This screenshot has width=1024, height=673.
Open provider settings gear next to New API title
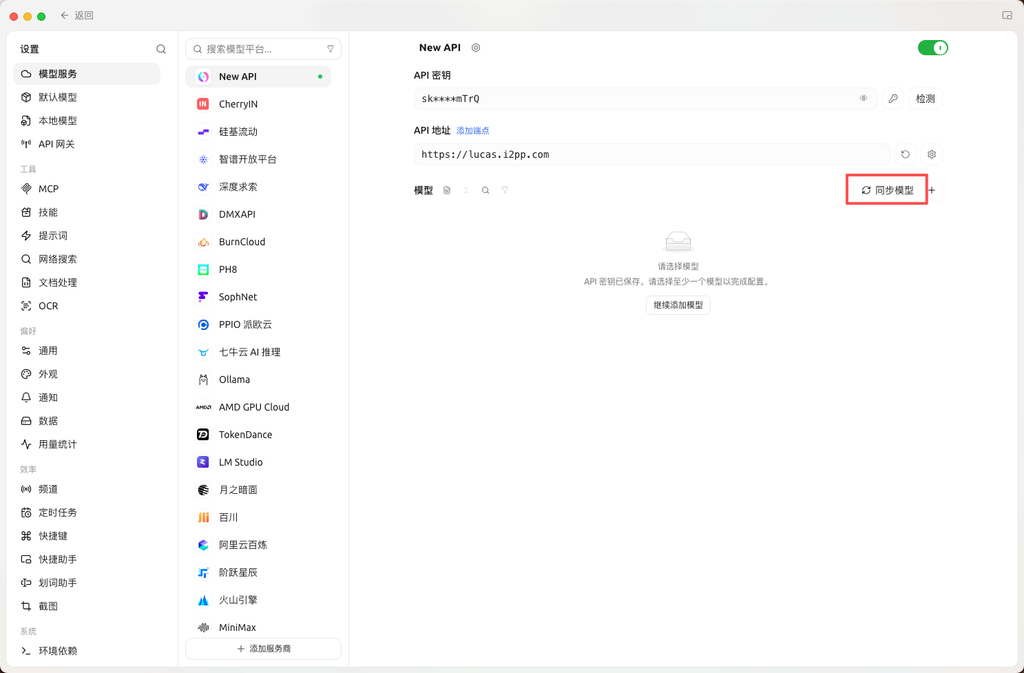[475, 48]
